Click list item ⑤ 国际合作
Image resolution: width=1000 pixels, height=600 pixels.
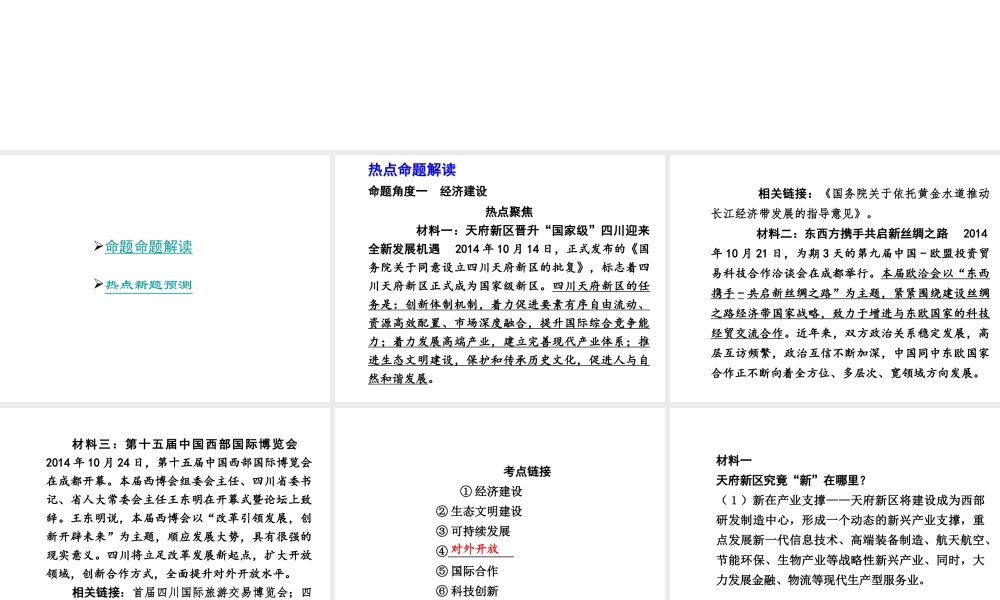(x=467, y=571)
